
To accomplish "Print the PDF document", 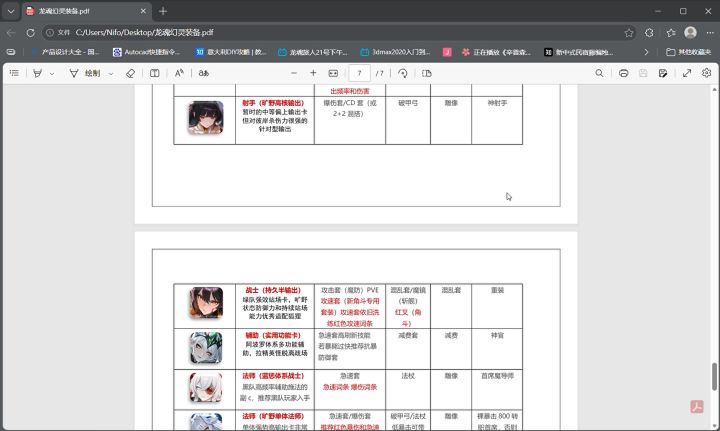I will (623, 73).
